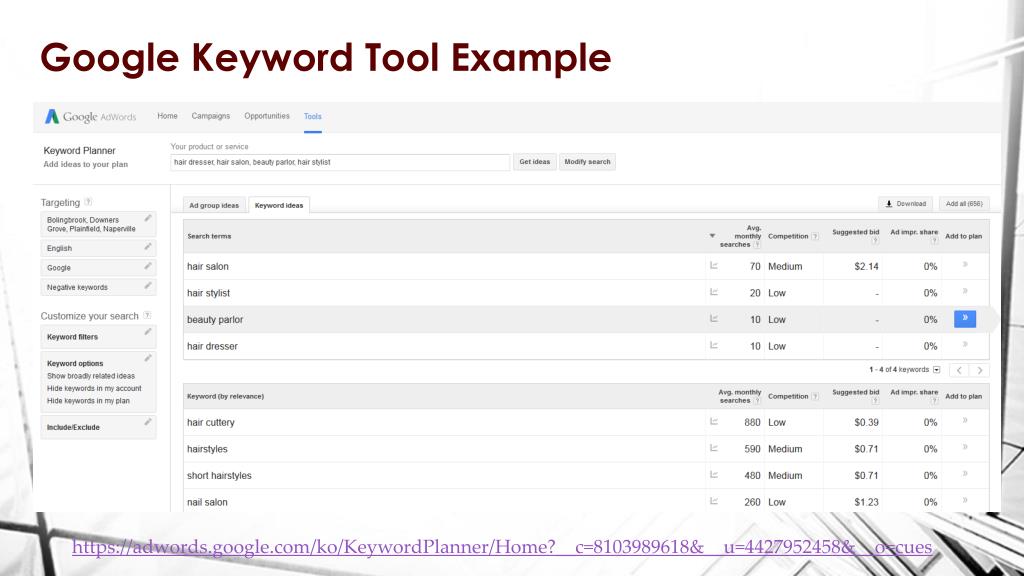Image resolution: width=1024 pixels, height=576 pixels.
Task: Add hair stylist to plan via its arrow icon
Action: point(965,291)
